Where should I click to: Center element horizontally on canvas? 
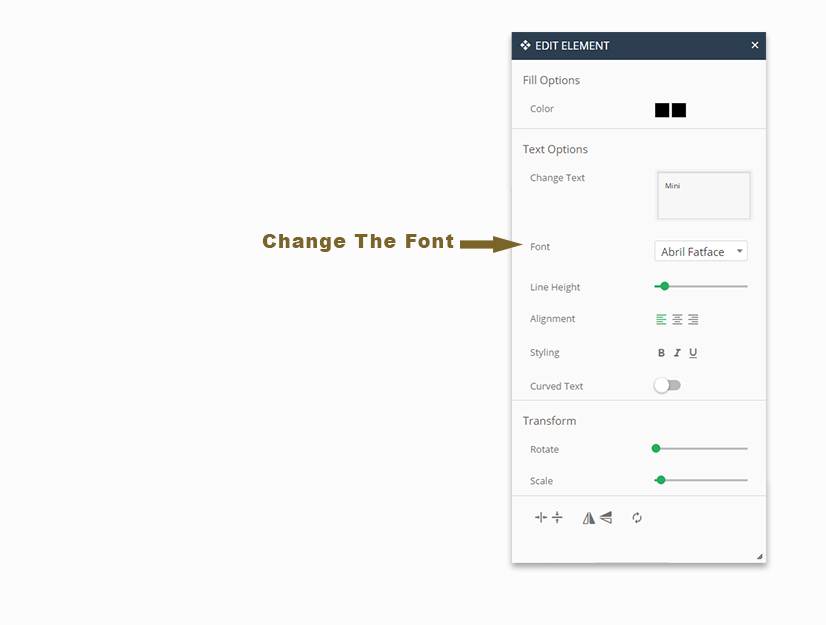click(x=541, y=518)
